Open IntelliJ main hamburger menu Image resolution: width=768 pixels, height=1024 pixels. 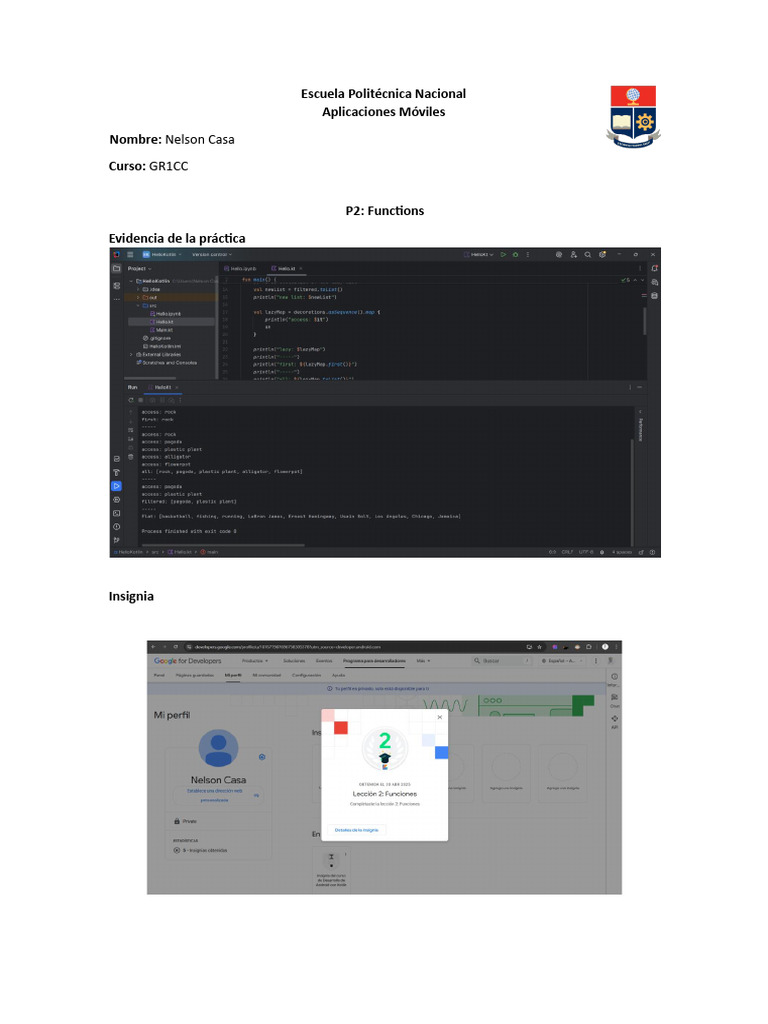[x=130, y=255]
